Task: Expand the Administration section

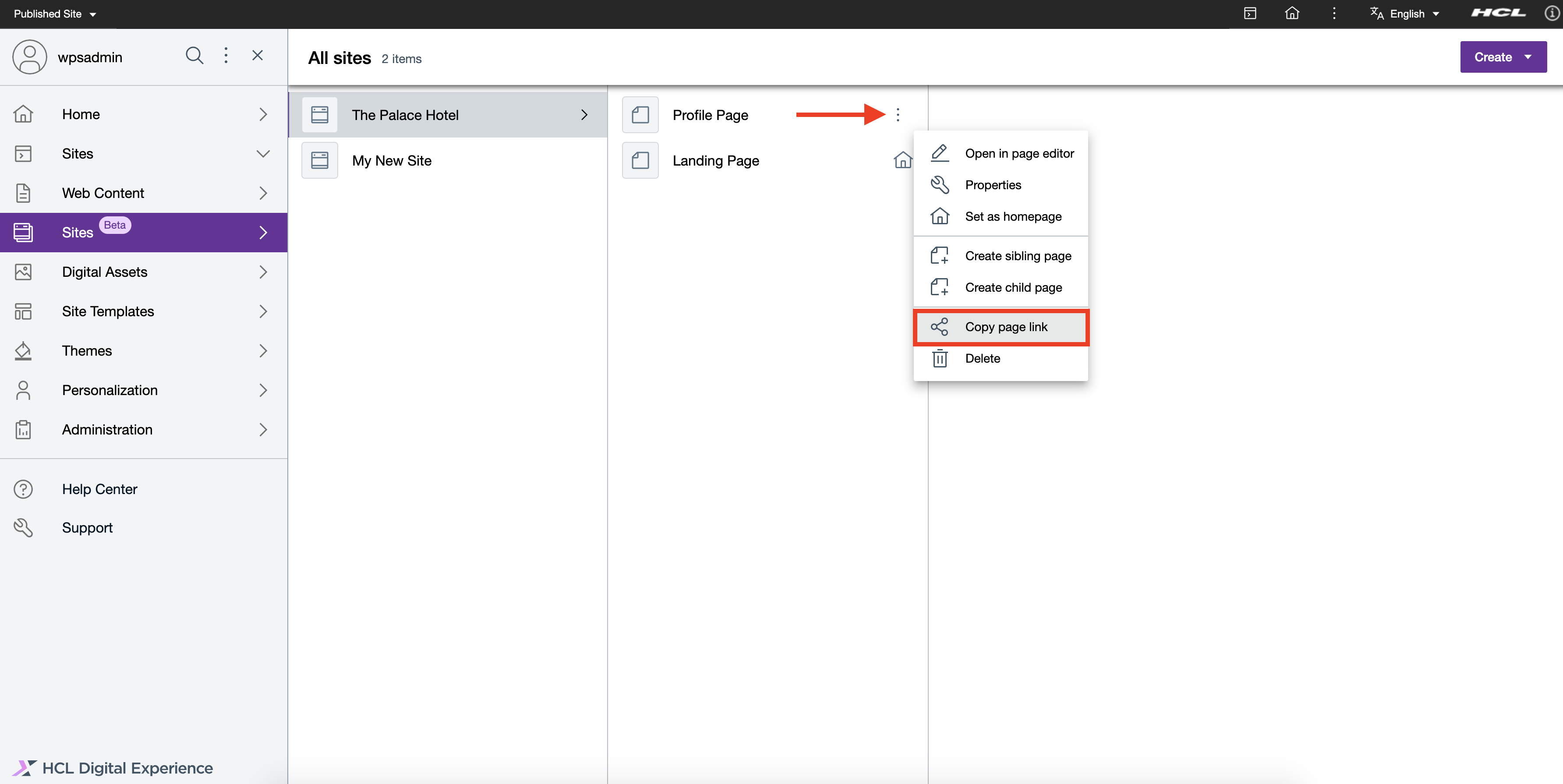Action: (x=263, y=430)
